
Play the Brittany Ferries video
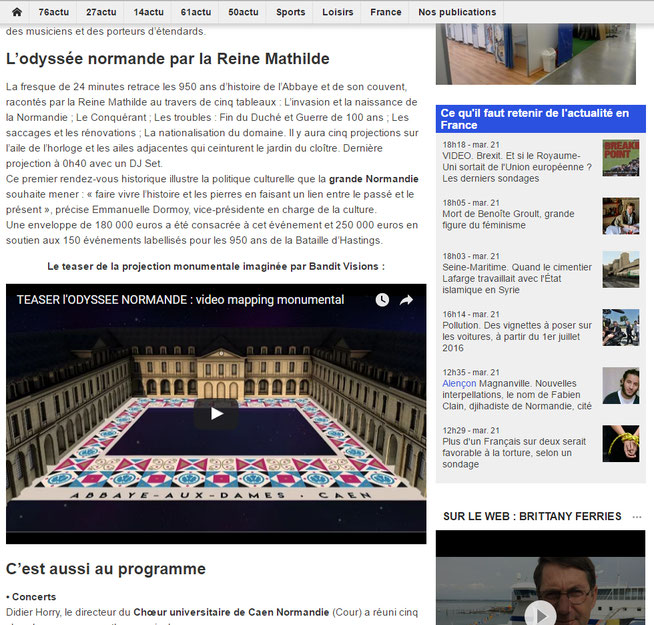[540, 612]
